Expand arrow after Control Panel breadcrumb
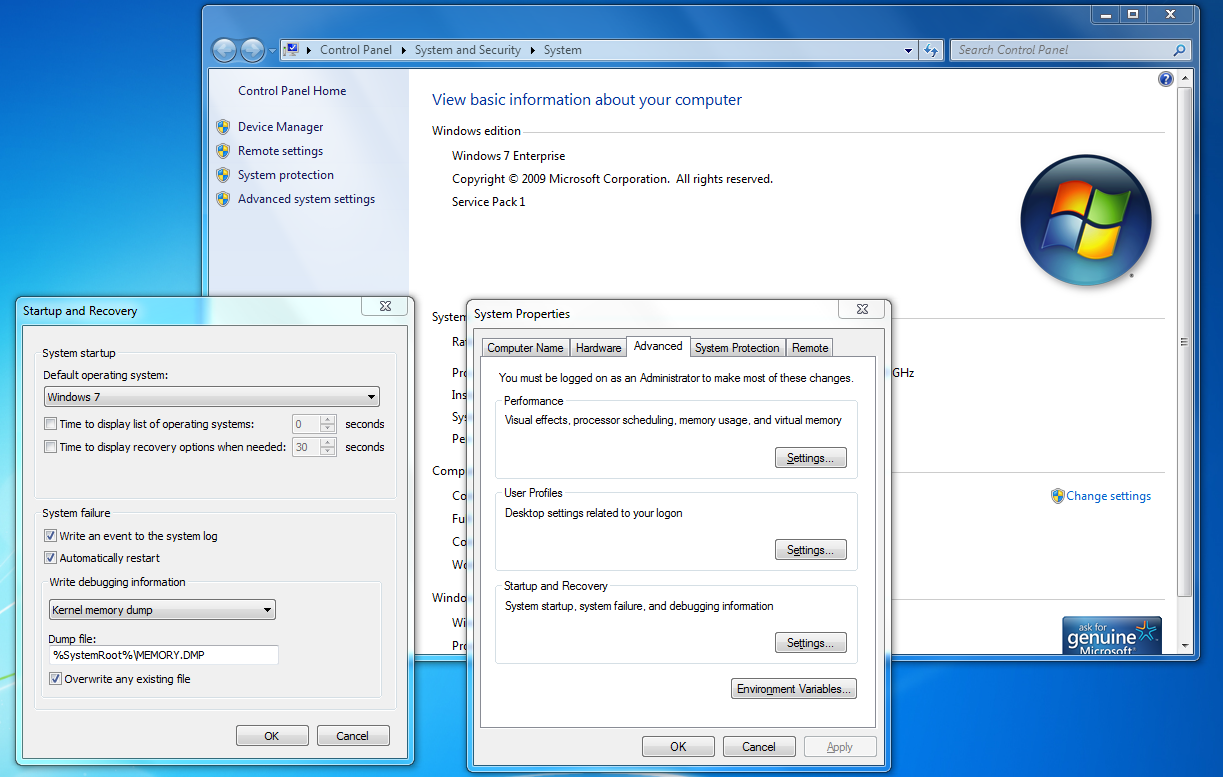This screenshot has height=777, width=1223. pyautogui.click(x=404, y=50)
